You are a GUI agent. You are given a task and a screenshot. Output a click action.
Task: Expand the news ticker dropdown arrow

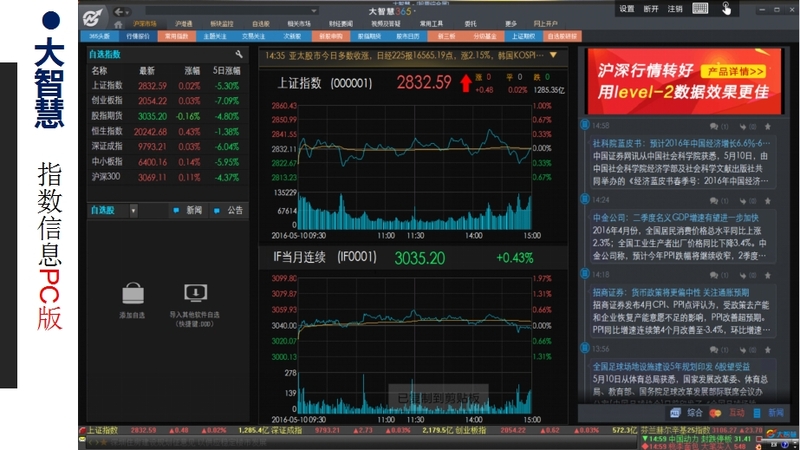553,55
